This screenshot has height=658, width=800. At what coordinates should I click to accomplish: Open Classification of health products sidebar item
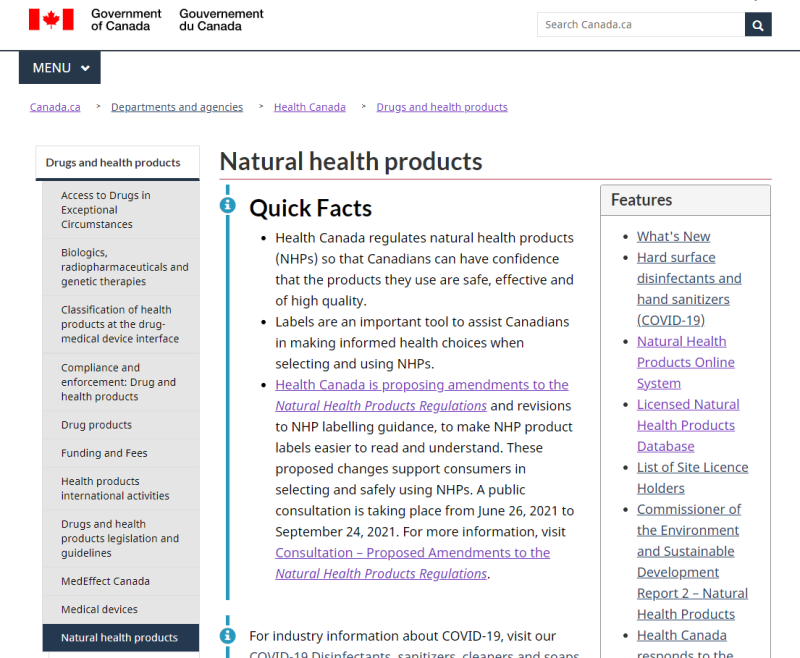121,324
